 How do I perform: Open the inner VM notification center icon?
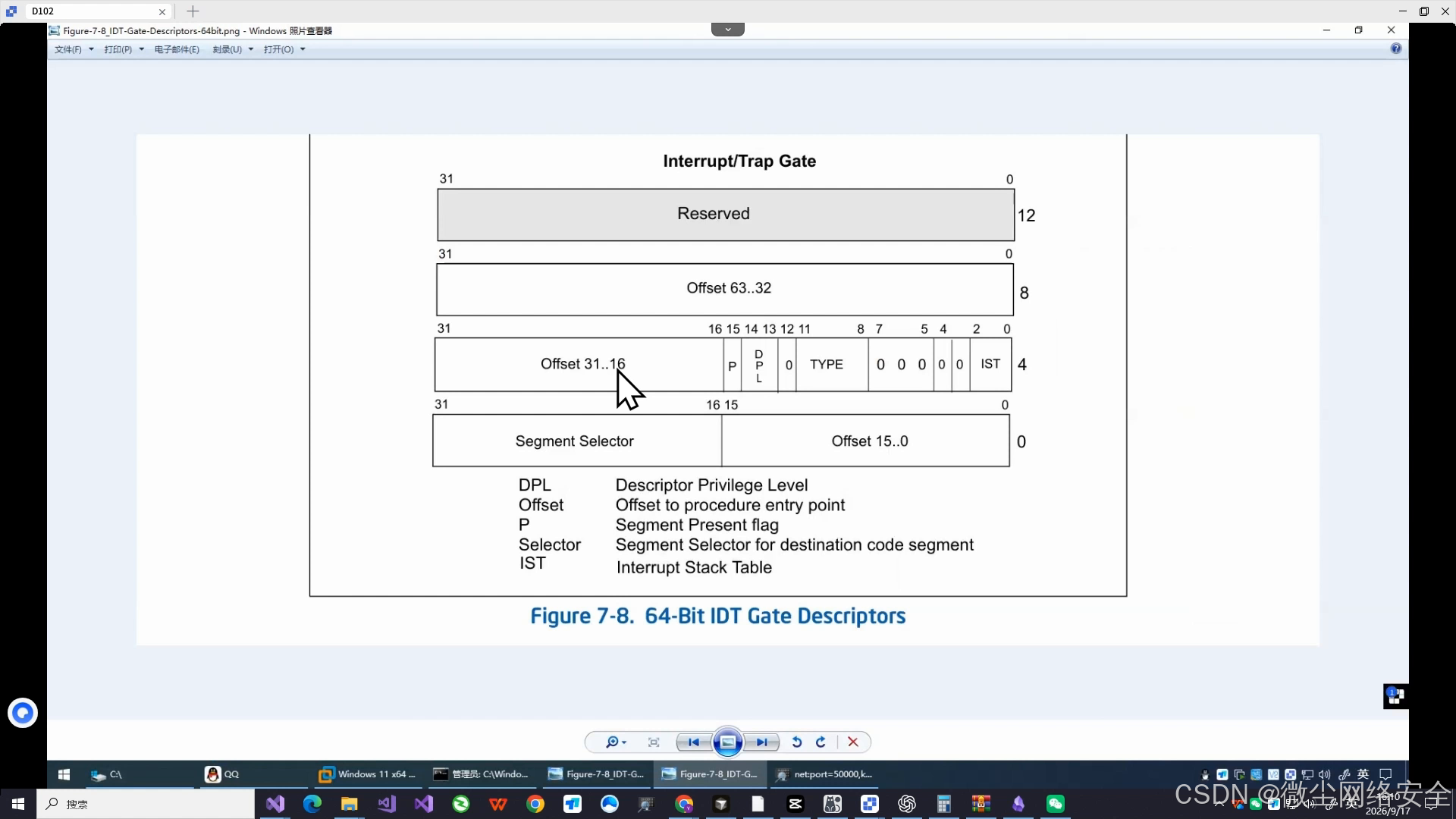click(x=1385, y=774)
